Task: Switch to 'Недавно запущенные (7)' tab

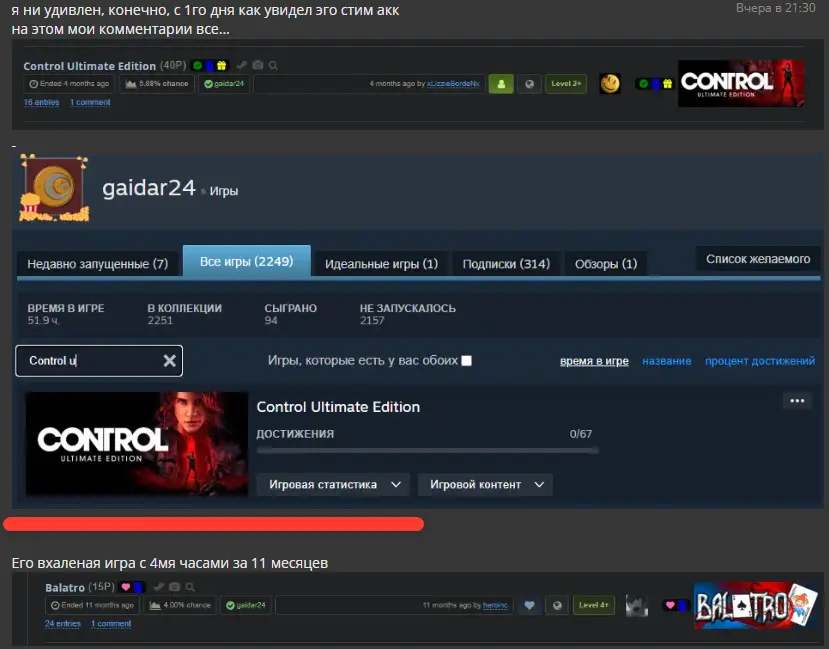Action: click(98, 264)
